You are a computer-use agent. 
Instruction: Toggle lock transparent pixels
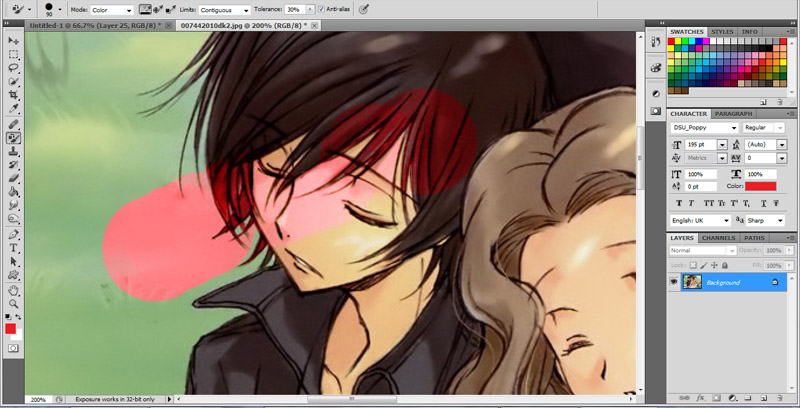click(693, 265)
